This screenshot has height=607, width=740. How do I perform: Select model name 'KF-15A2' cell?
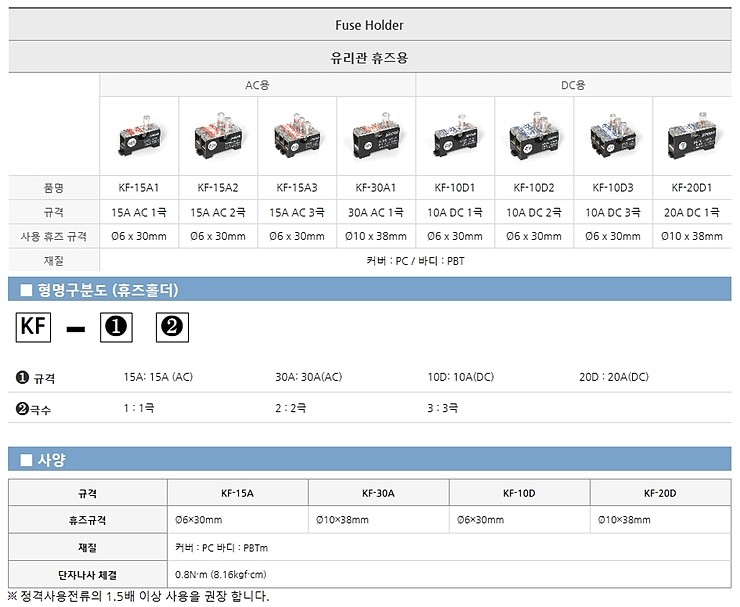[x=218, y=188]
